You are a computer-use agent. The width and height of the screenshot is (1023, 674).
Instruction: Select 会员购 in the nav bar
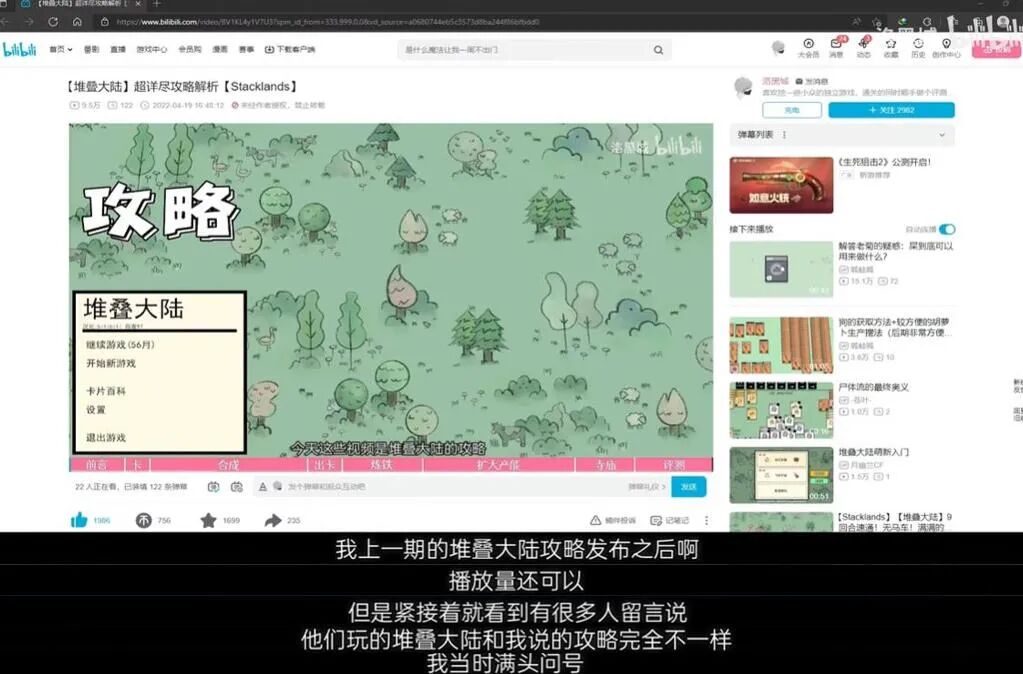click(x=190, y=50)
